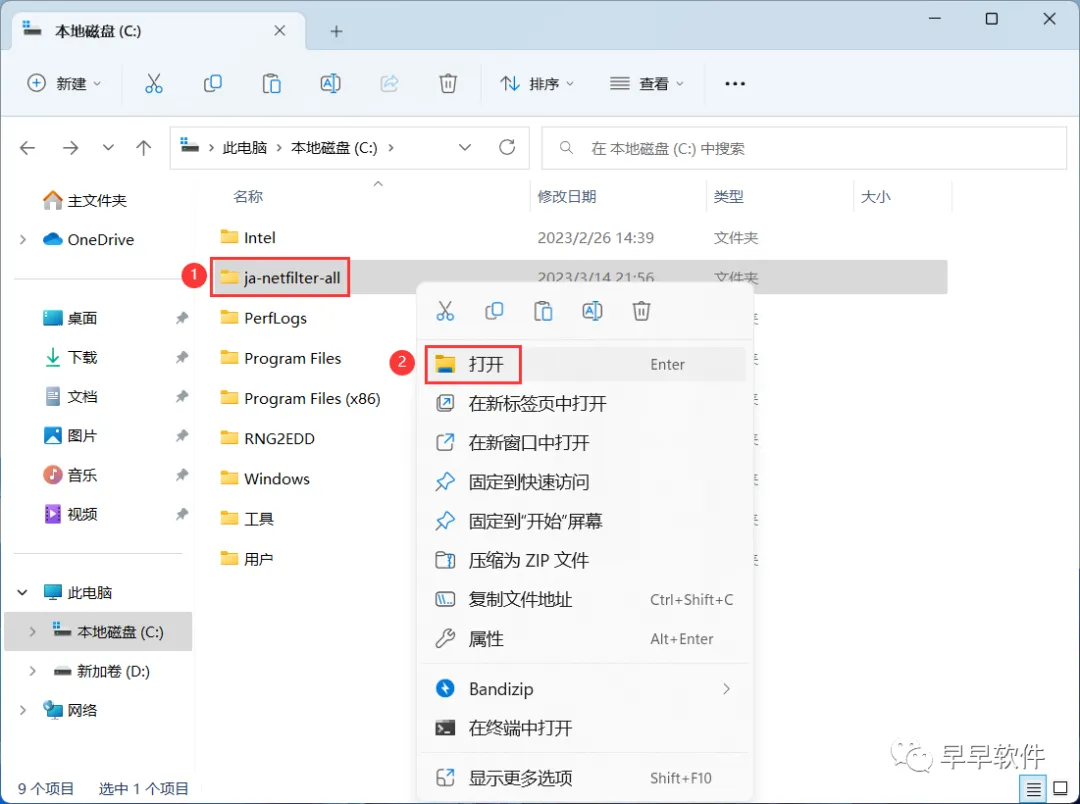
Task: Select 打开 in the context menu
Action: coord(585,364)
